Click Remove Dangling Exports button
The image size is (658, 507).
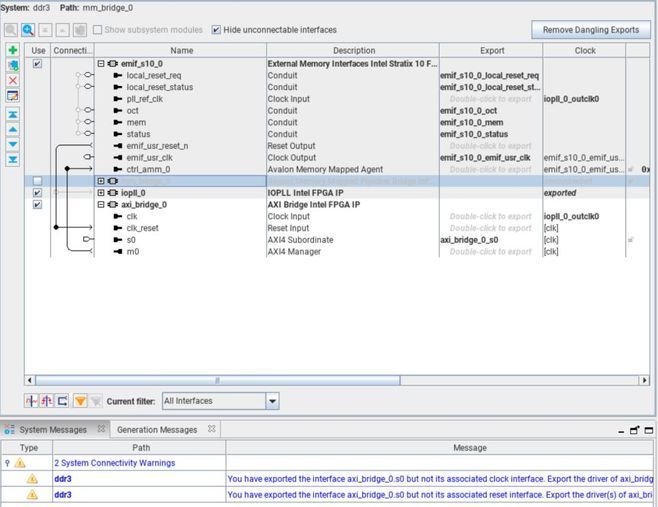(x=591, y=30)
